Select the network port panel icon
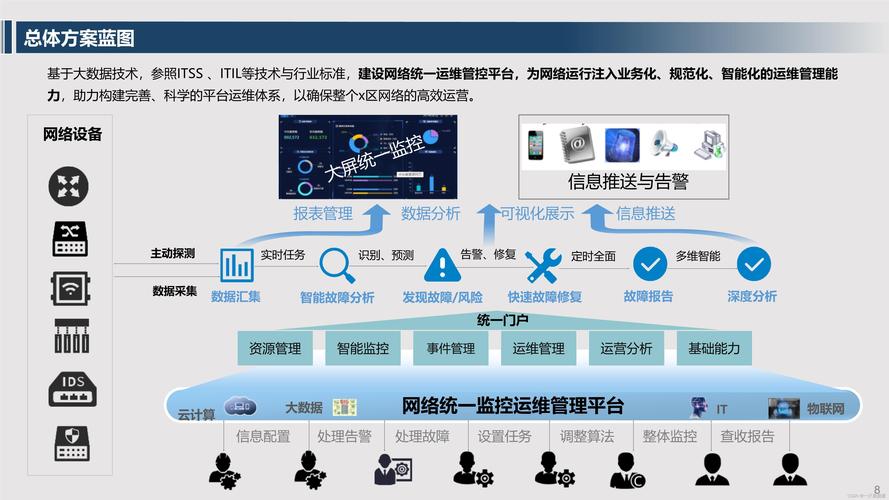 point(71,336)
